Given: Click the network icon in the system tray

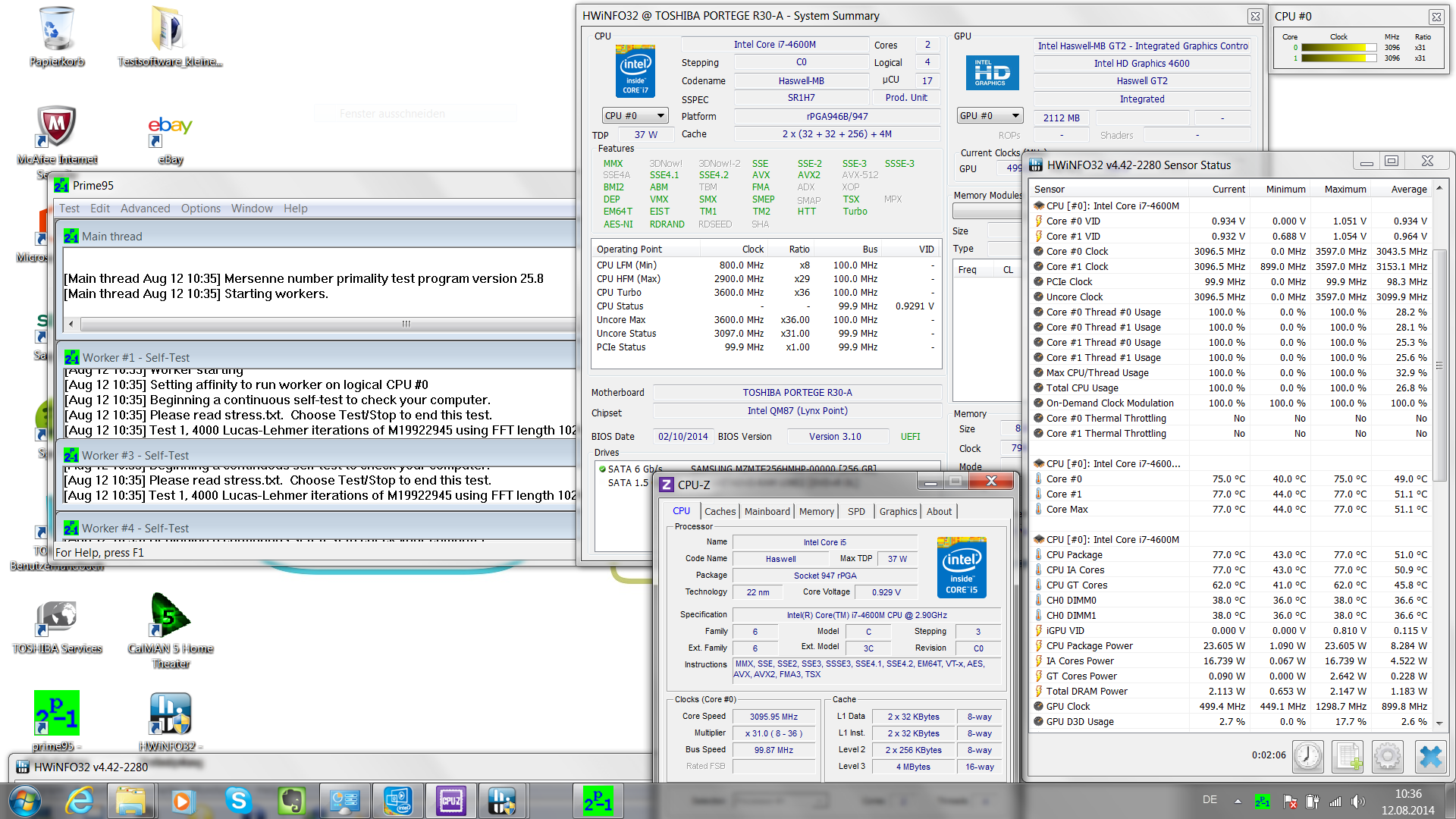Looking at the screenshot, I should [x=1335, y=802].
